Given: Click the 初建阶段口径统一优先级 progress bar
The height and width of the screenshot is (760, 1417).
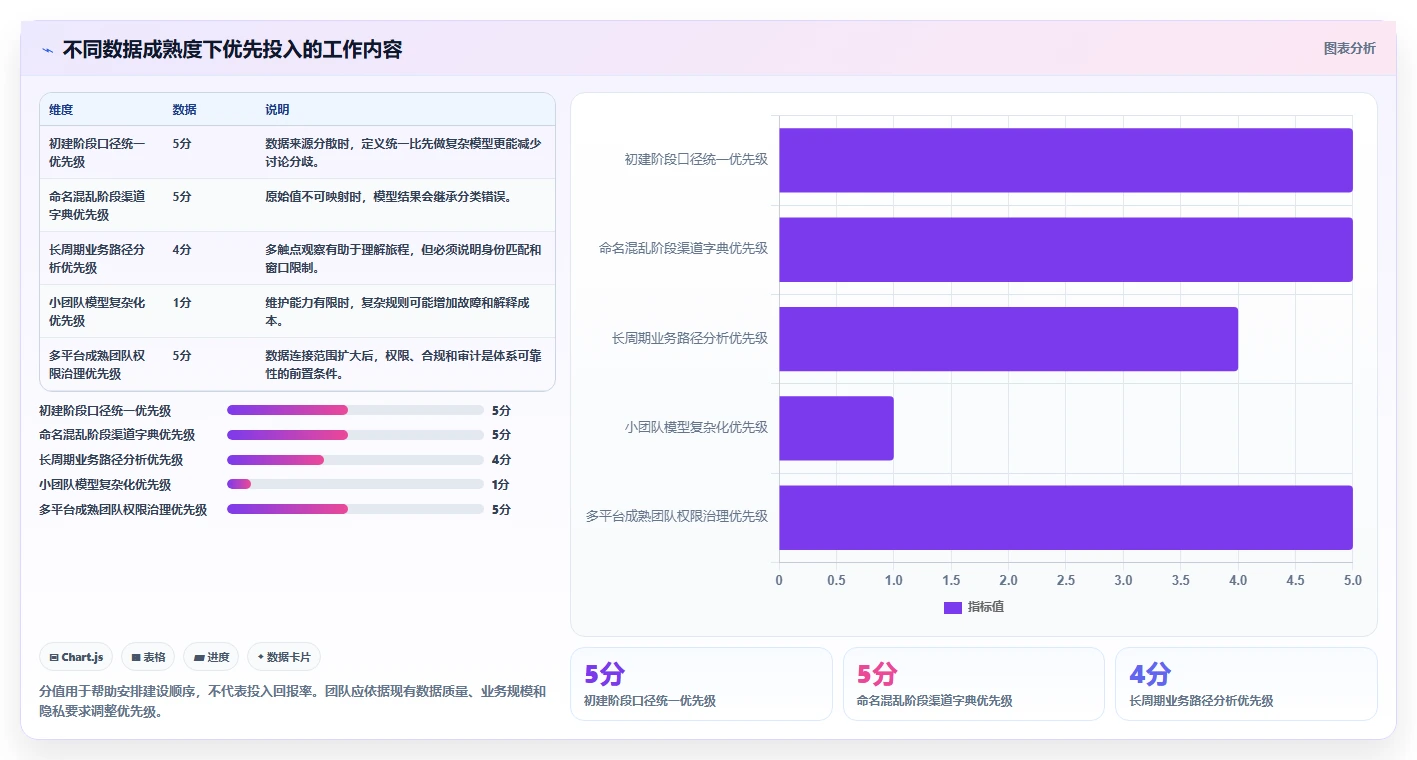Looking at the screenshot, I should 355,410.
